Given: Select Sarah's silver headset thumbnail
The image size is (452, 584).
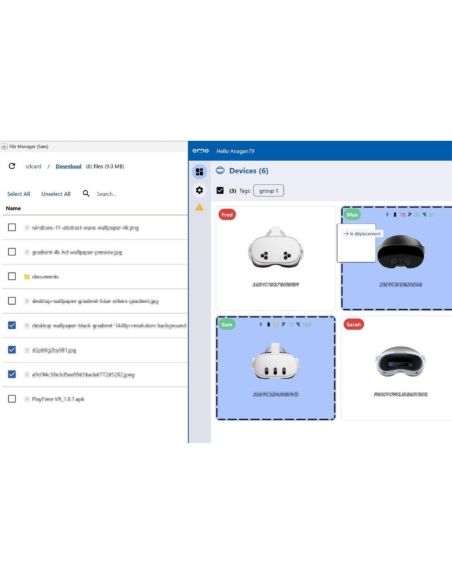Looking at the screenshot, I should (x=400, y=361).
